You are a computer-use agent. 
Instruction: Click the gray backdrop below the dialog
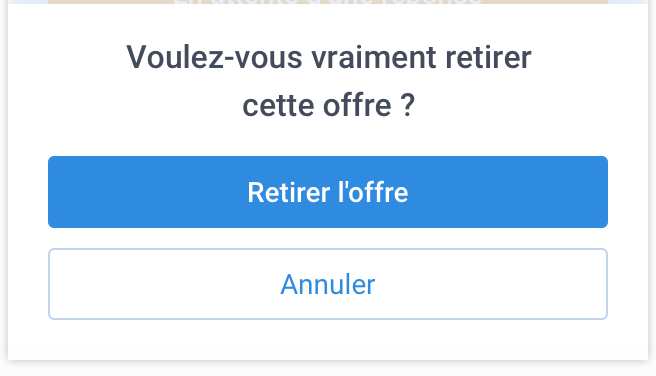[328, 368]
